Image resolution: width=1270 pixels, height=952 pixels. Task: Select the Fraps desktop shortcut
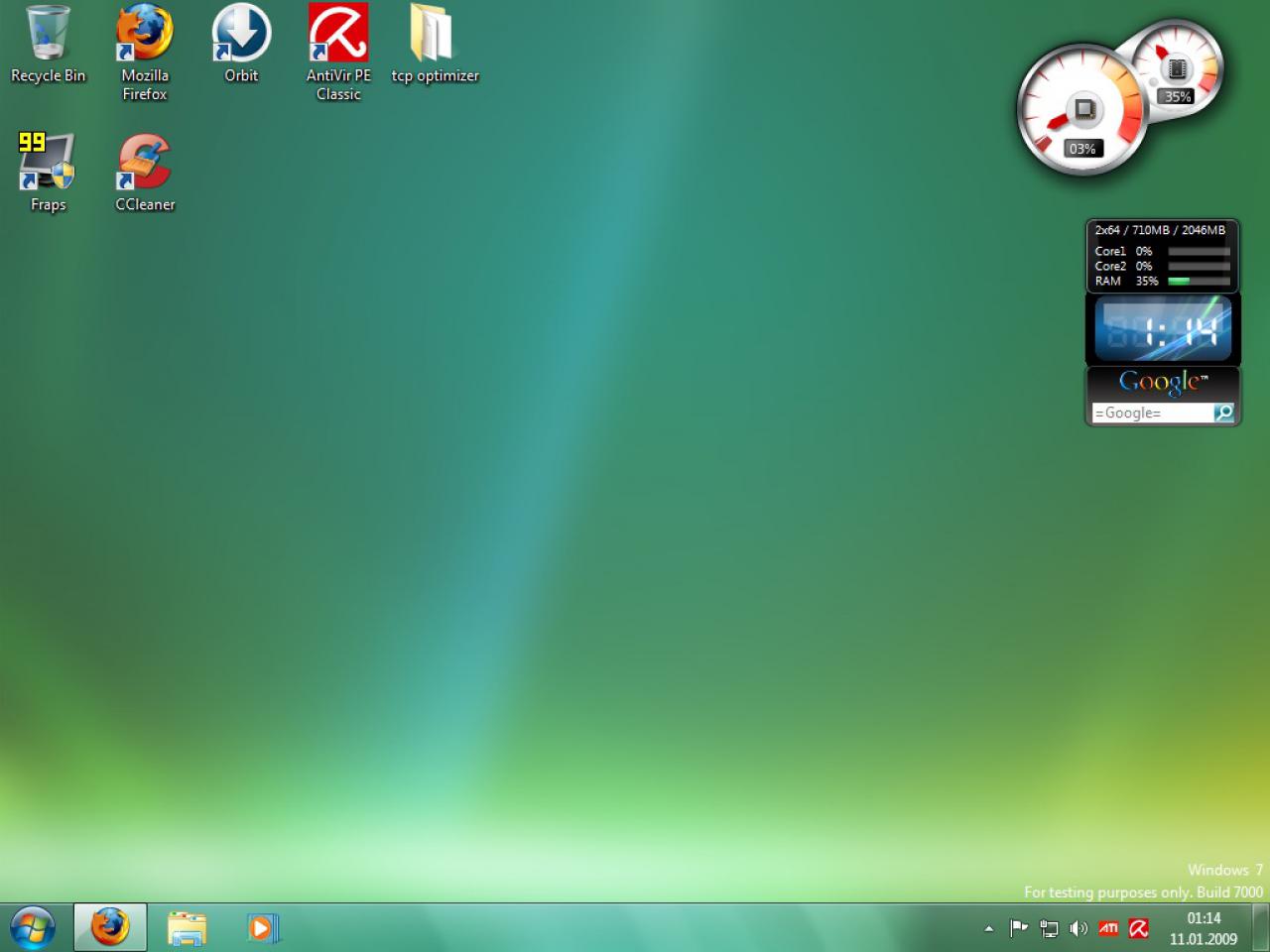pos(48,173)
